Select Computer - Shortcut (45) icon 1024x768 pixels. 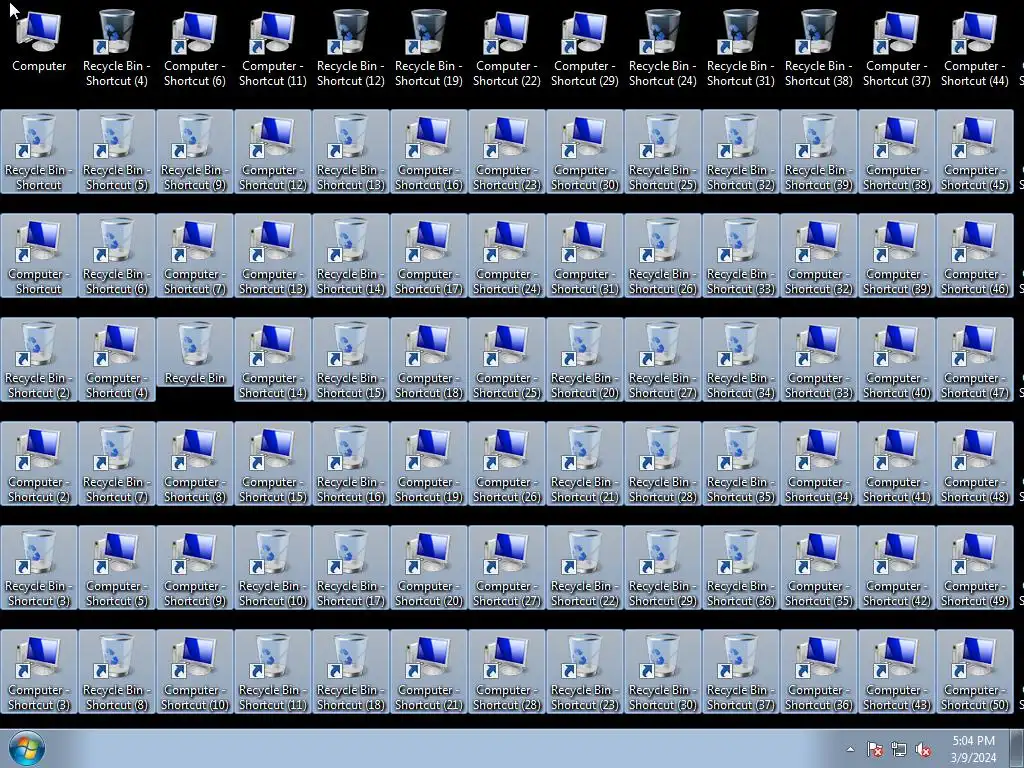(975, 151)
